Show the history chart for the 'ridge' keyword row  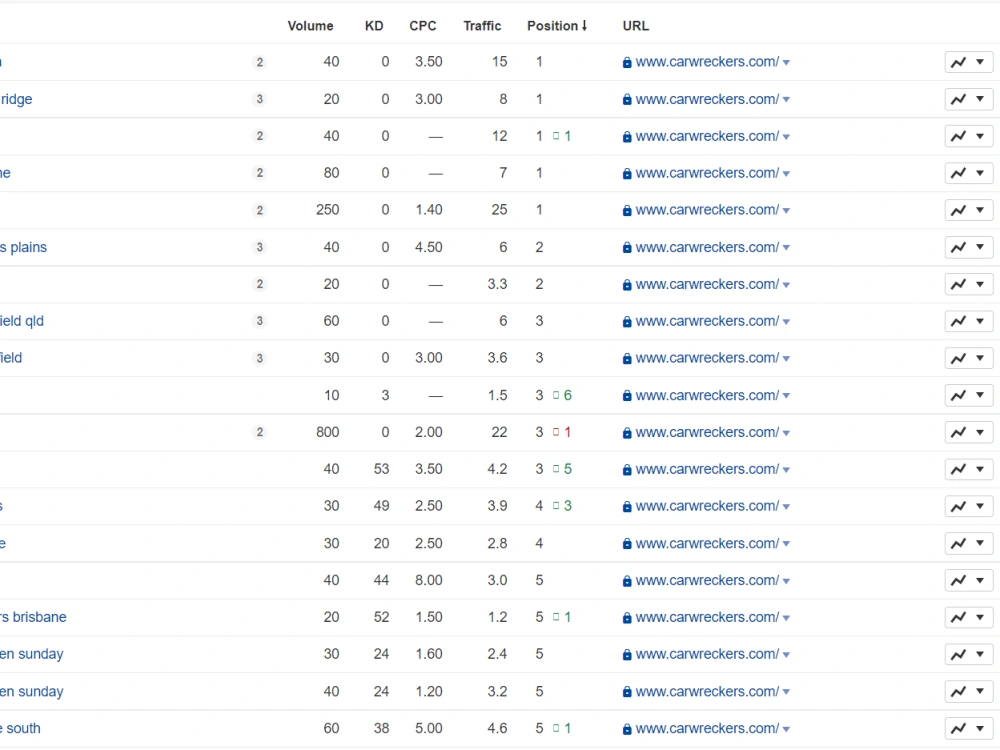tap(958, 99)
